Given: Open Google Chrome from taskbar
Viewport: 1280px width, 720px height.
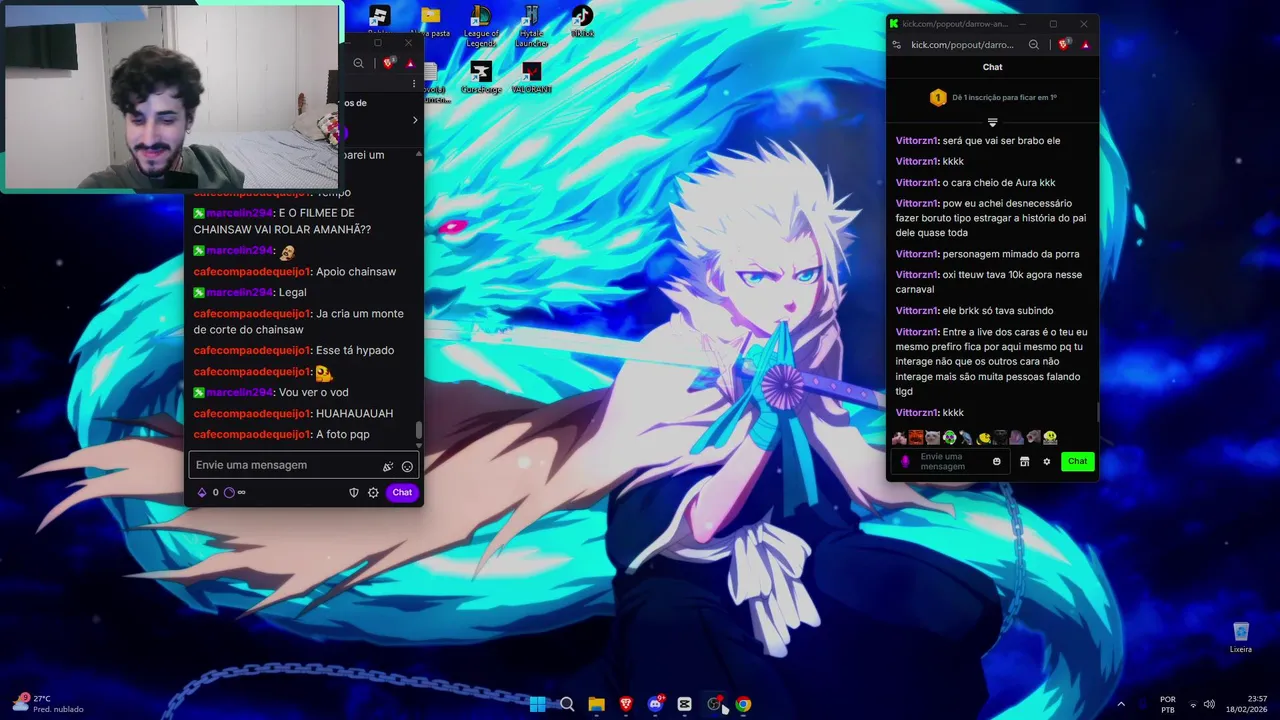Looking at the screenshot, I should coord(743,704).
